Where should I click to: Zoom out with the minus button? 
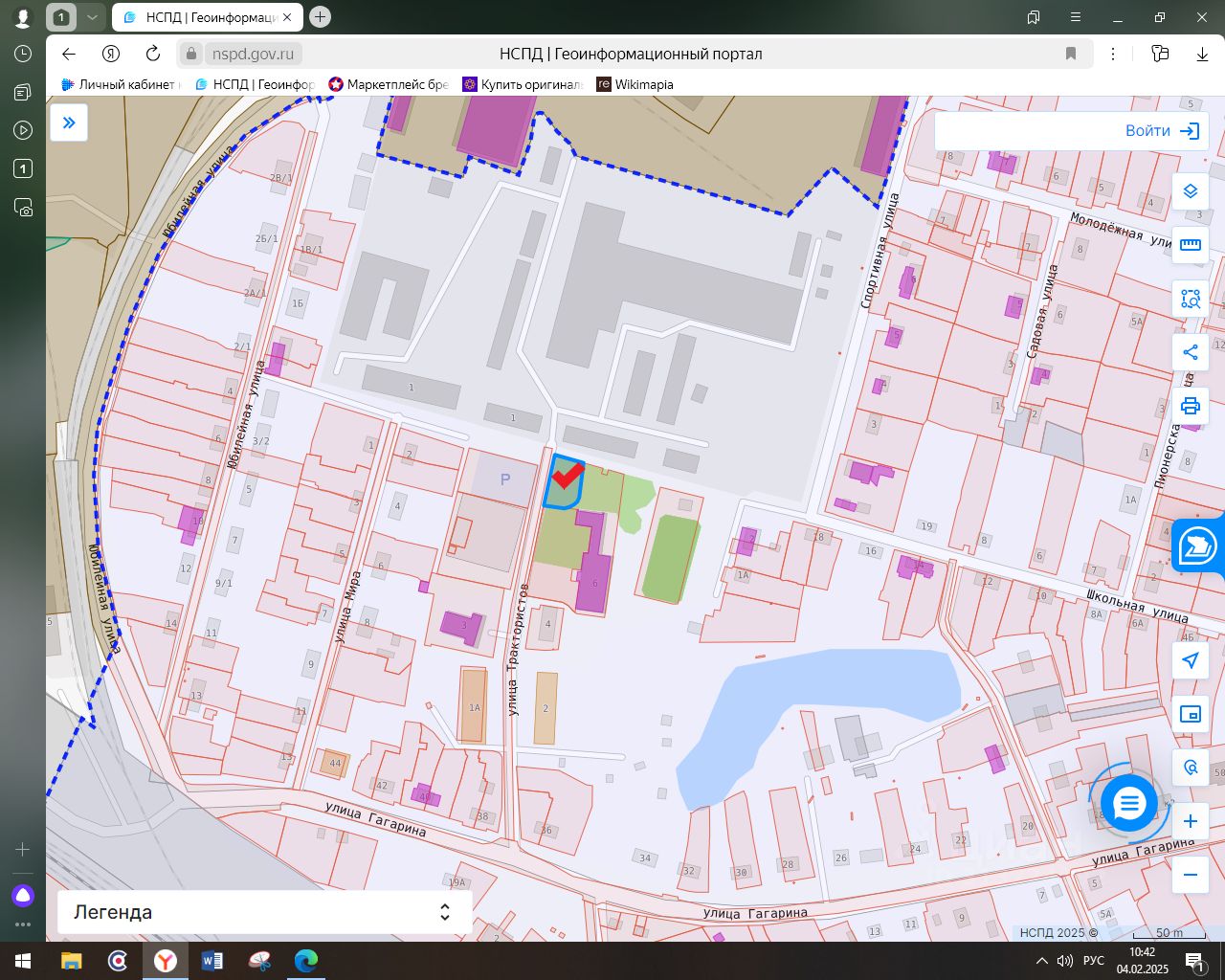1190,875
